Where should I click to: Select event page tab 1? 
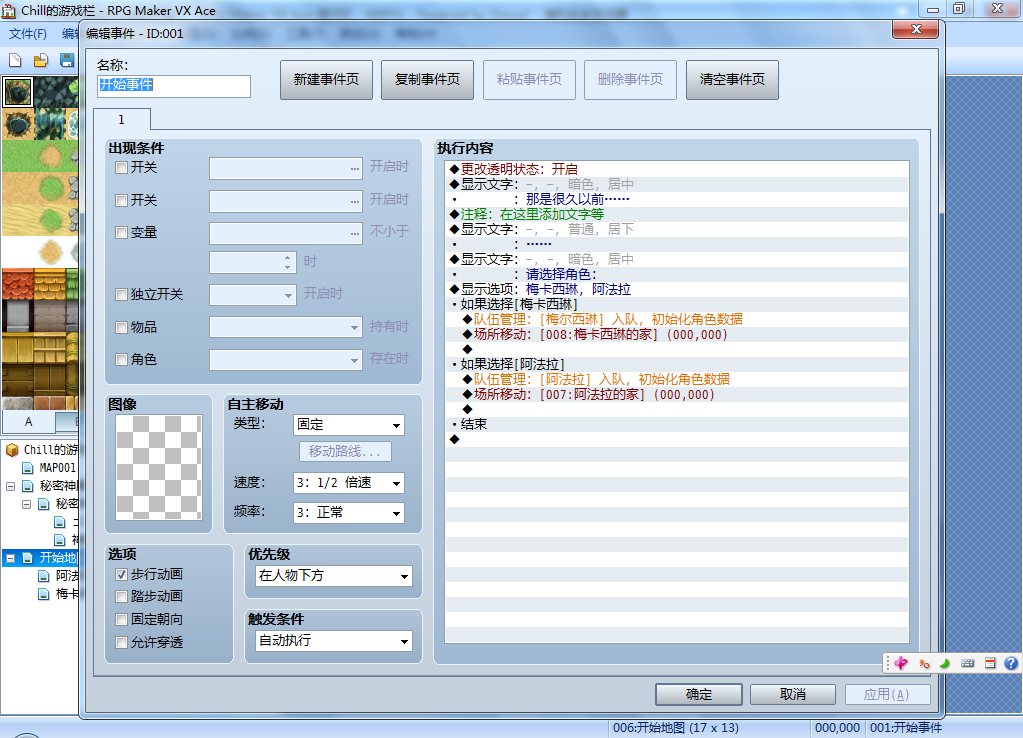(x=122, y=119)
